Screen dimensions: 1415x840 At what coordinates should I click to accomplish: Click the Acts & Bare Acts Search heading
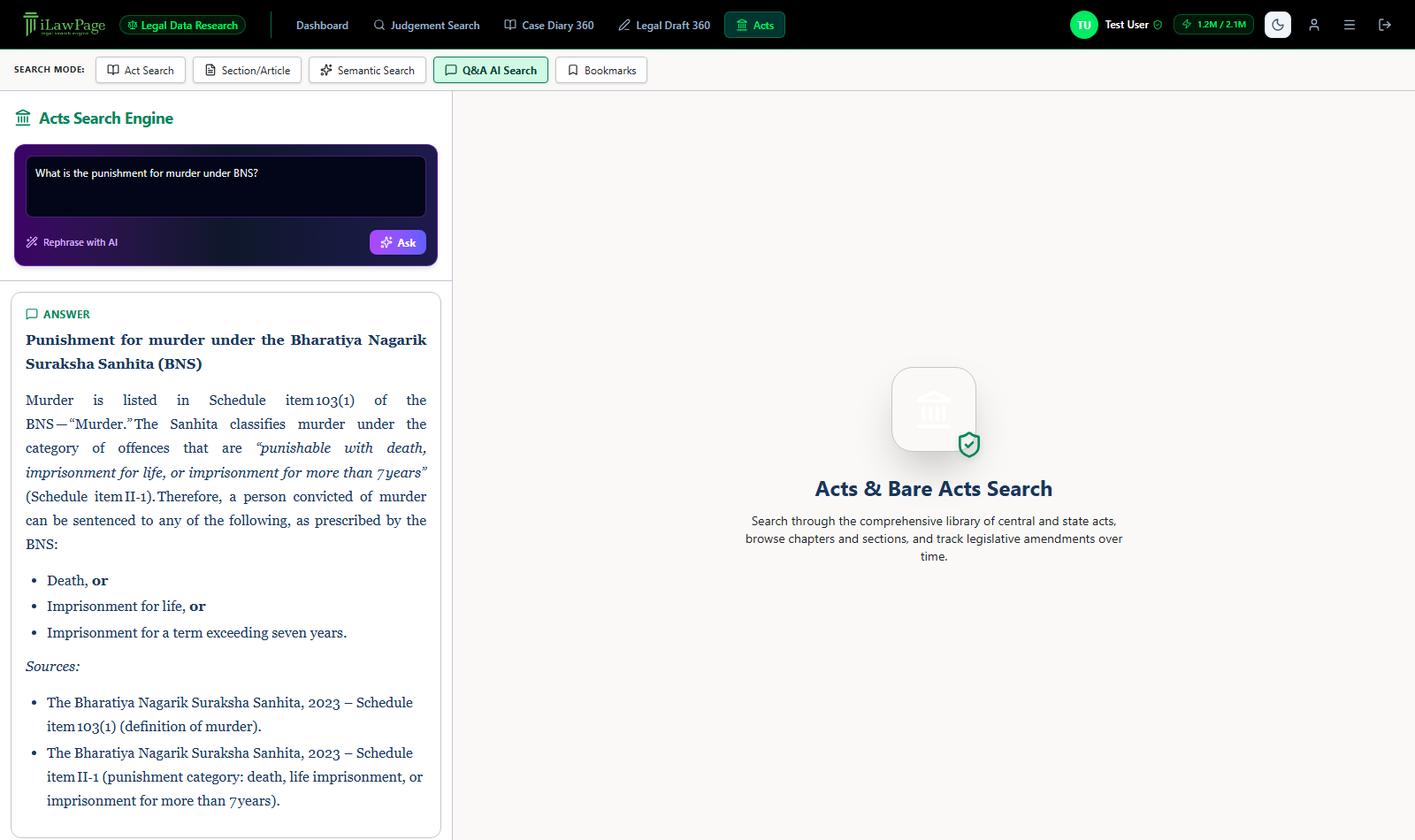pyautogui.click(x=934, y=489)
